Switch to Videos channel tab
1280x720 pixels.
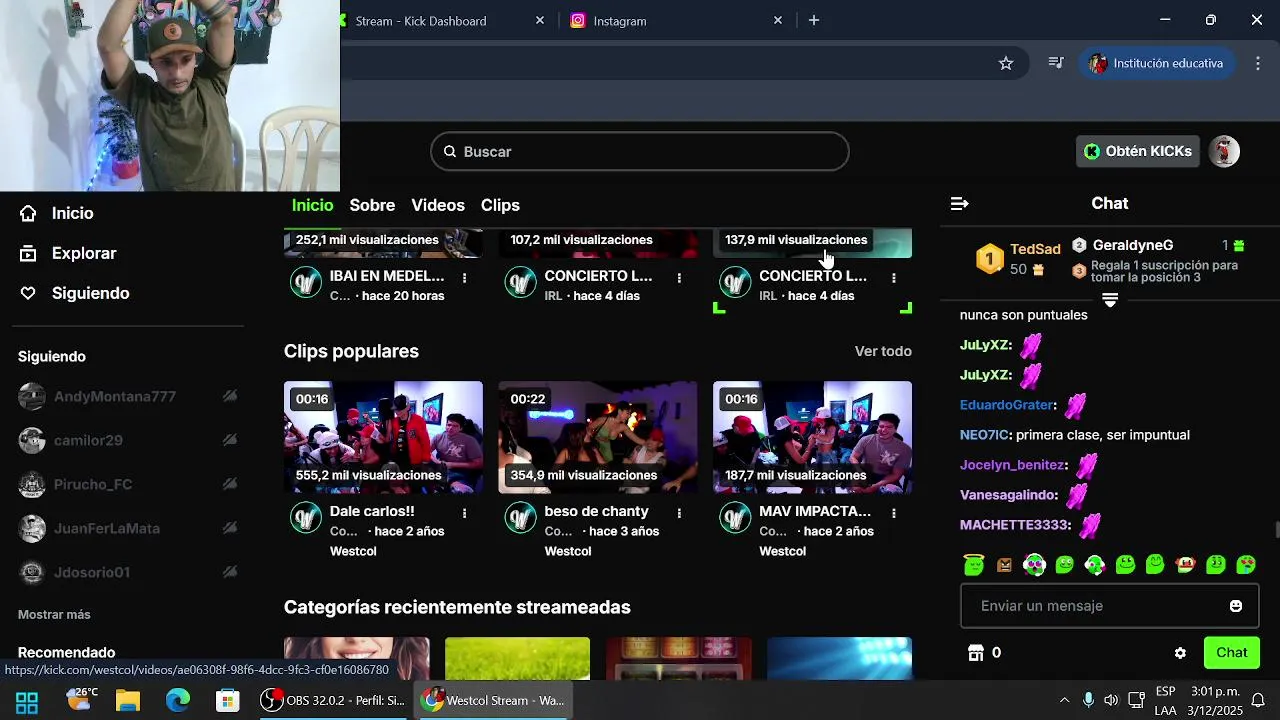coord(438,205)
